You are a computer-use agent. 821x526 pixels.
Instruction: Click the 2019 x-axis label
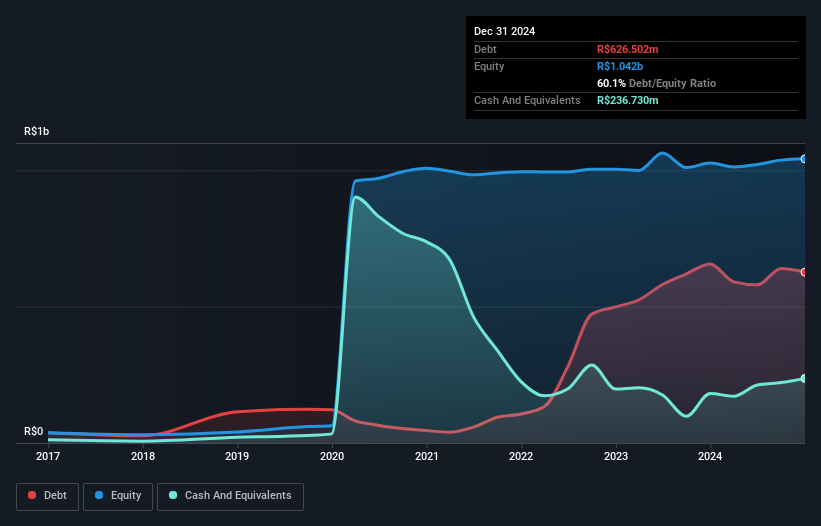pos(237,456)
